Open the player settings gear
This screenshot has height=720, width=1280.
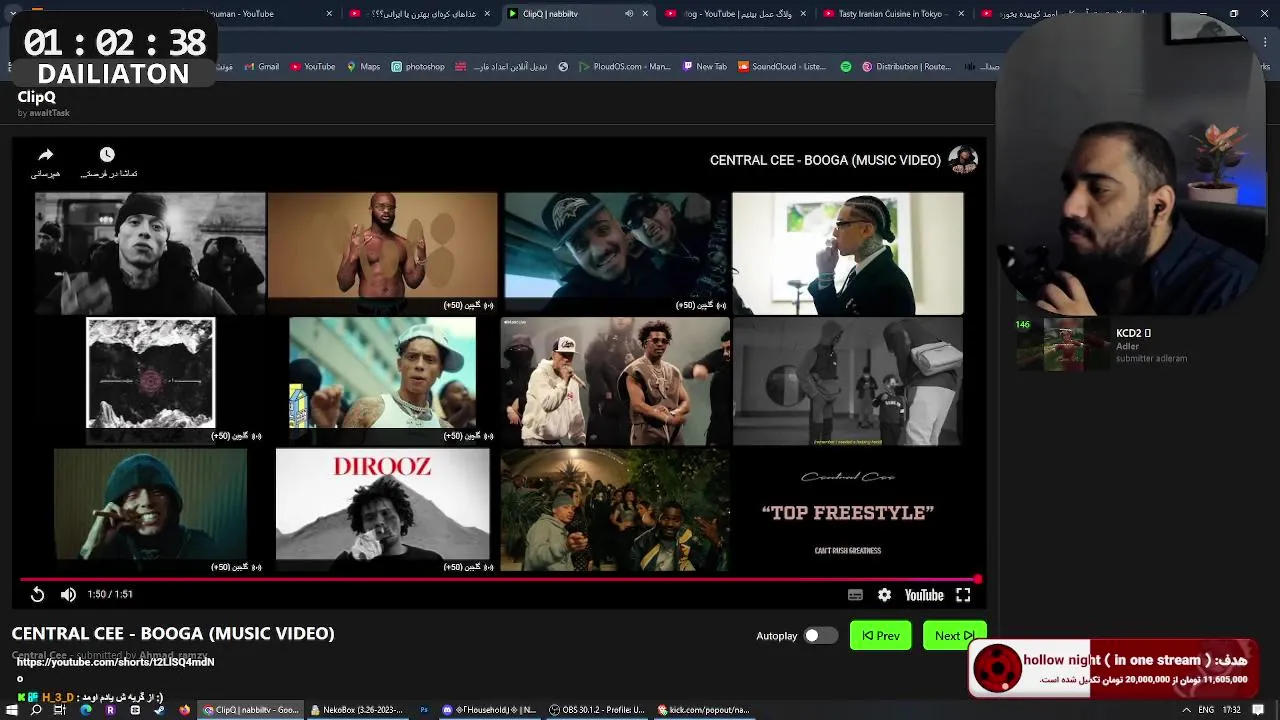pyautogui.click(x=884, y=595)
